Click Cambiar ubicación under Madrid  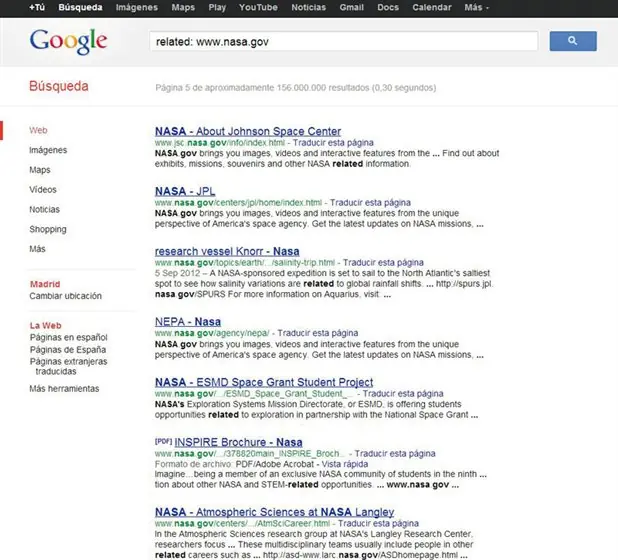pyautogui.click(x=65, y=296)
